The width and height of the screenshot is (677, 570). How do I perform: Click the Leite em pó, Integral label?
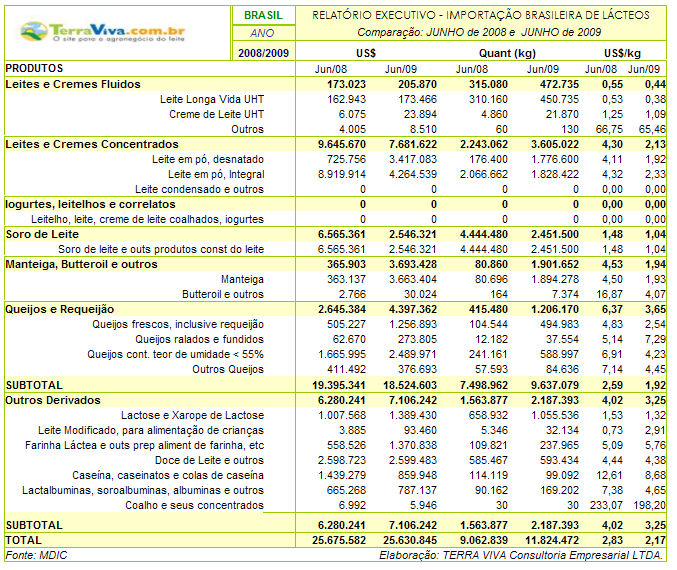[216, 174]
